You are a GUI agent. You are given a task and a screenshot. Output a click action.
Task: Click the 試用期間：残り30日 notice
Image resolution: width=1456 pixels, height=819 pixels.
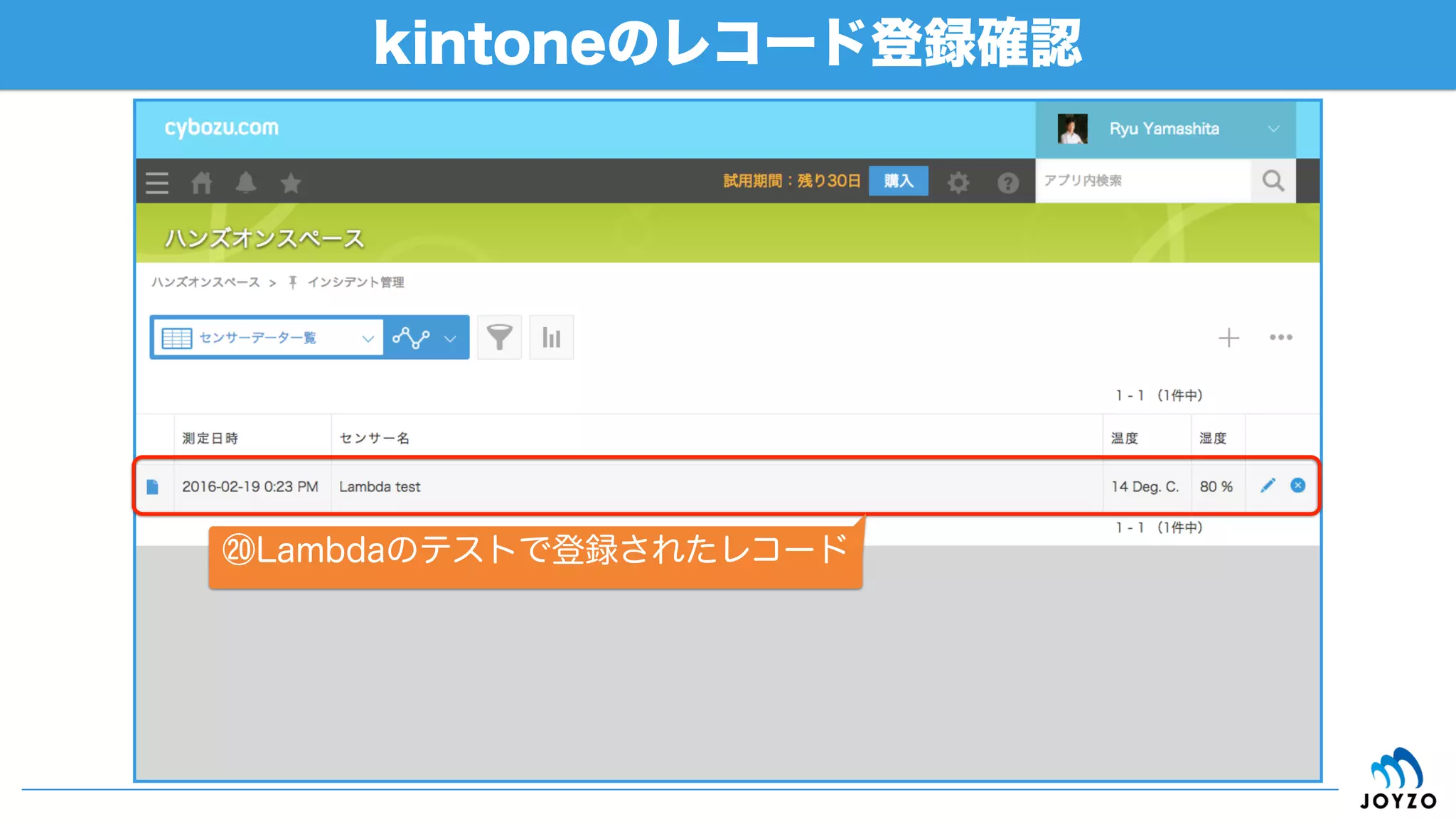(x=792, y=181)
